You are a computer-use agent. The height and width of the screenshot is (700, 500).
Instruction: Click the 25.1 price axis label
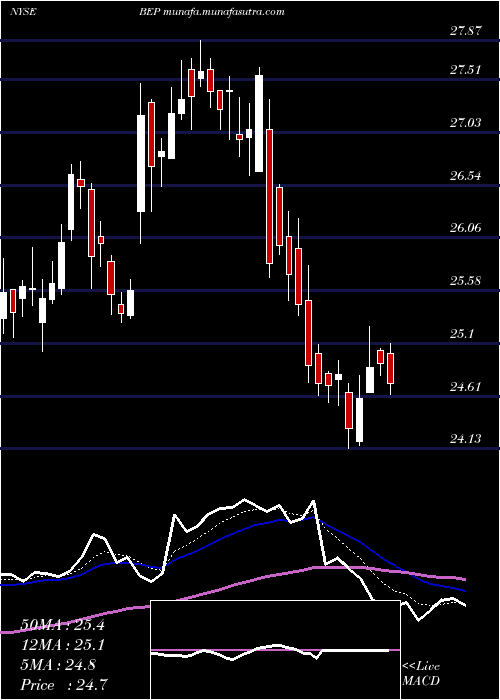tap(462, 333)
